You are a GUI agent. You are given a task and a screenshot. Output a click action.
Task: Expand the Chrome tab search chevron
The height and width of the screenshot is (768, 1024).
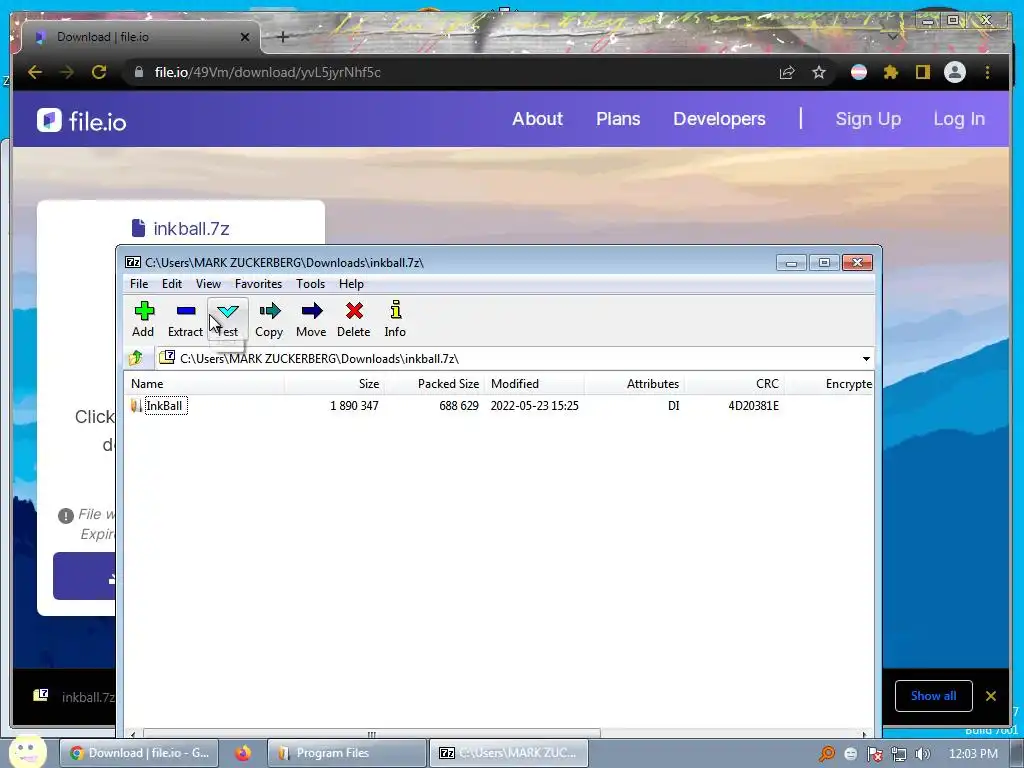pos(893,37)
